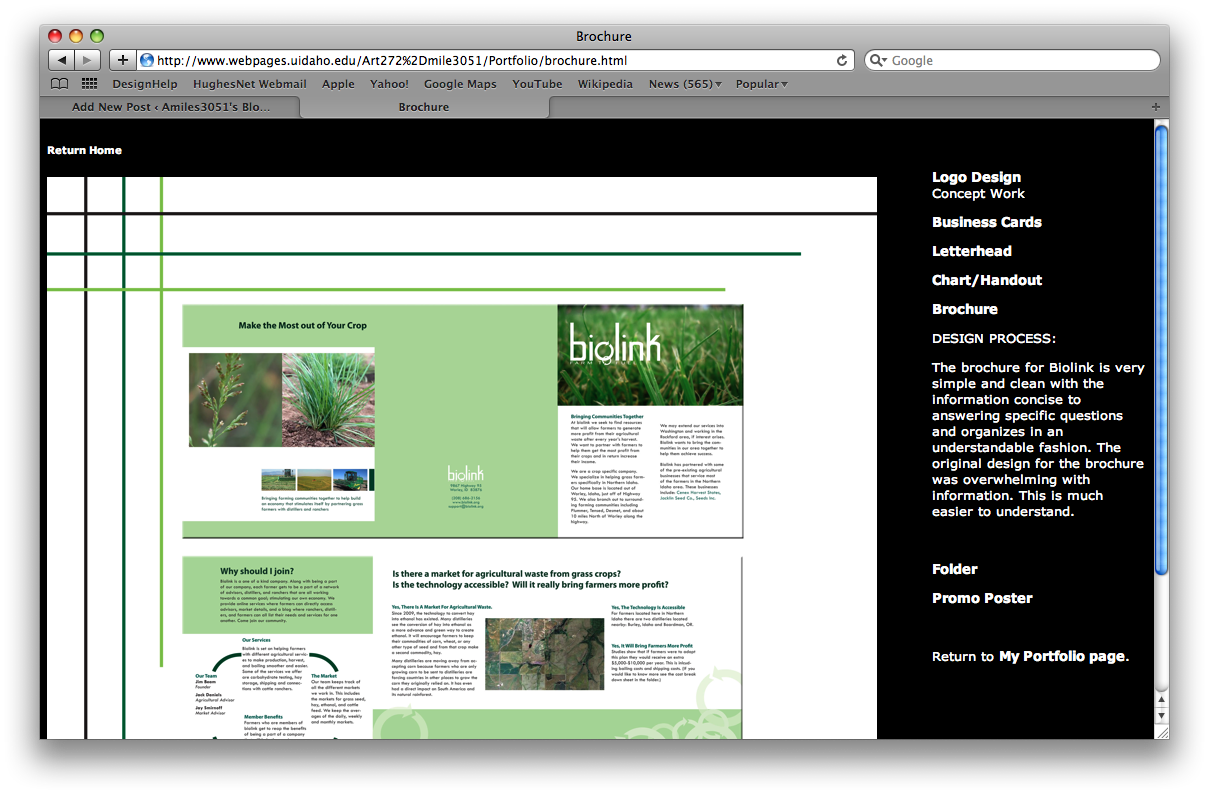This screenshot has height=794, width=1209.
Task: Click the Back navigation arrow button
Action: click(61, 60)
